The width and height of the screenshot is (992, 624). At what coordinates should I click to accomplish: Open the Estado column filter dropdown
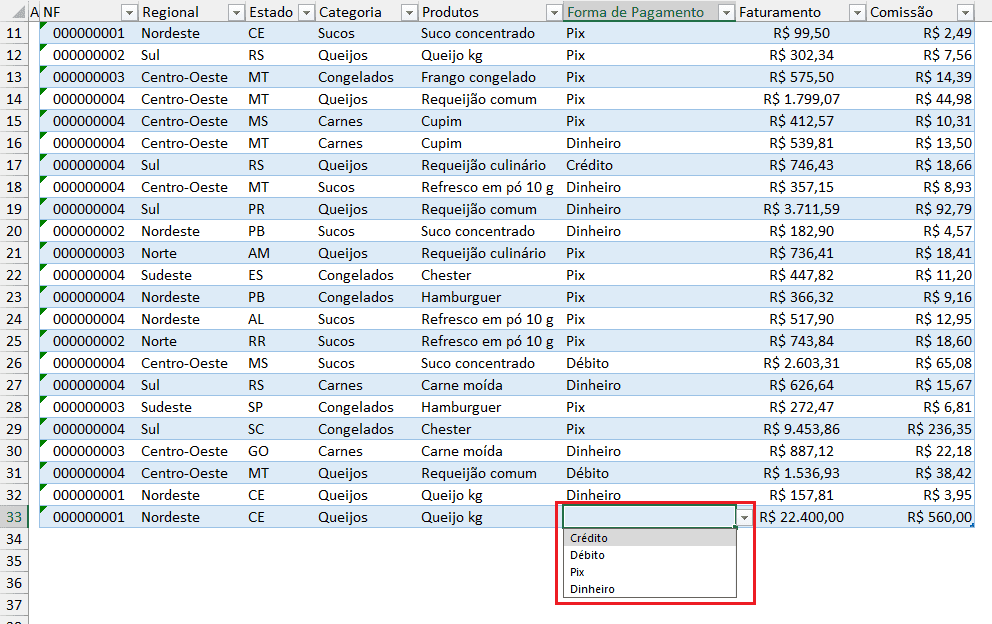(306, 11)
